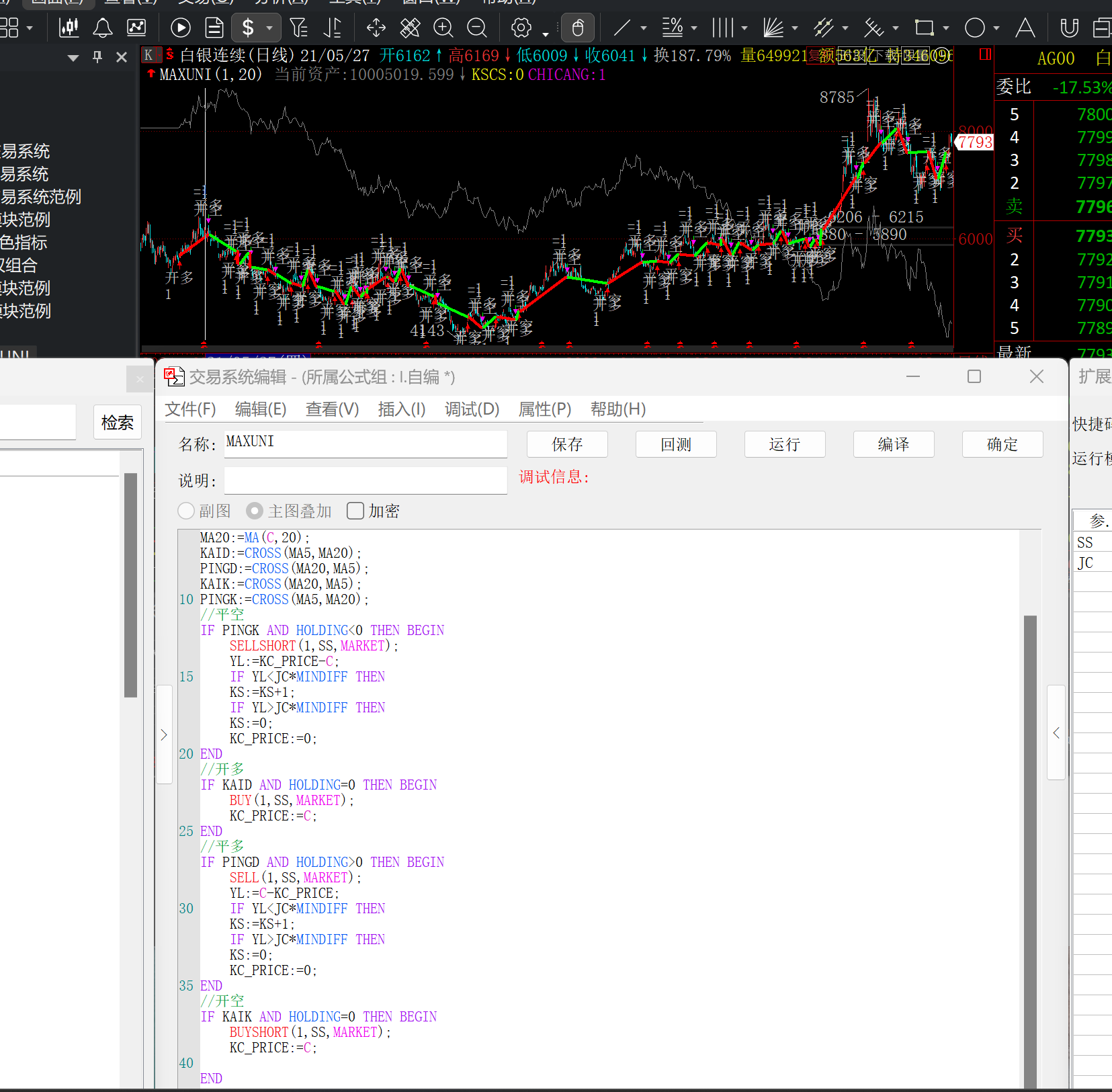Open the 调试(D) menu
Viewport: 1112px width, 1092px height.
tap(472, 409)
